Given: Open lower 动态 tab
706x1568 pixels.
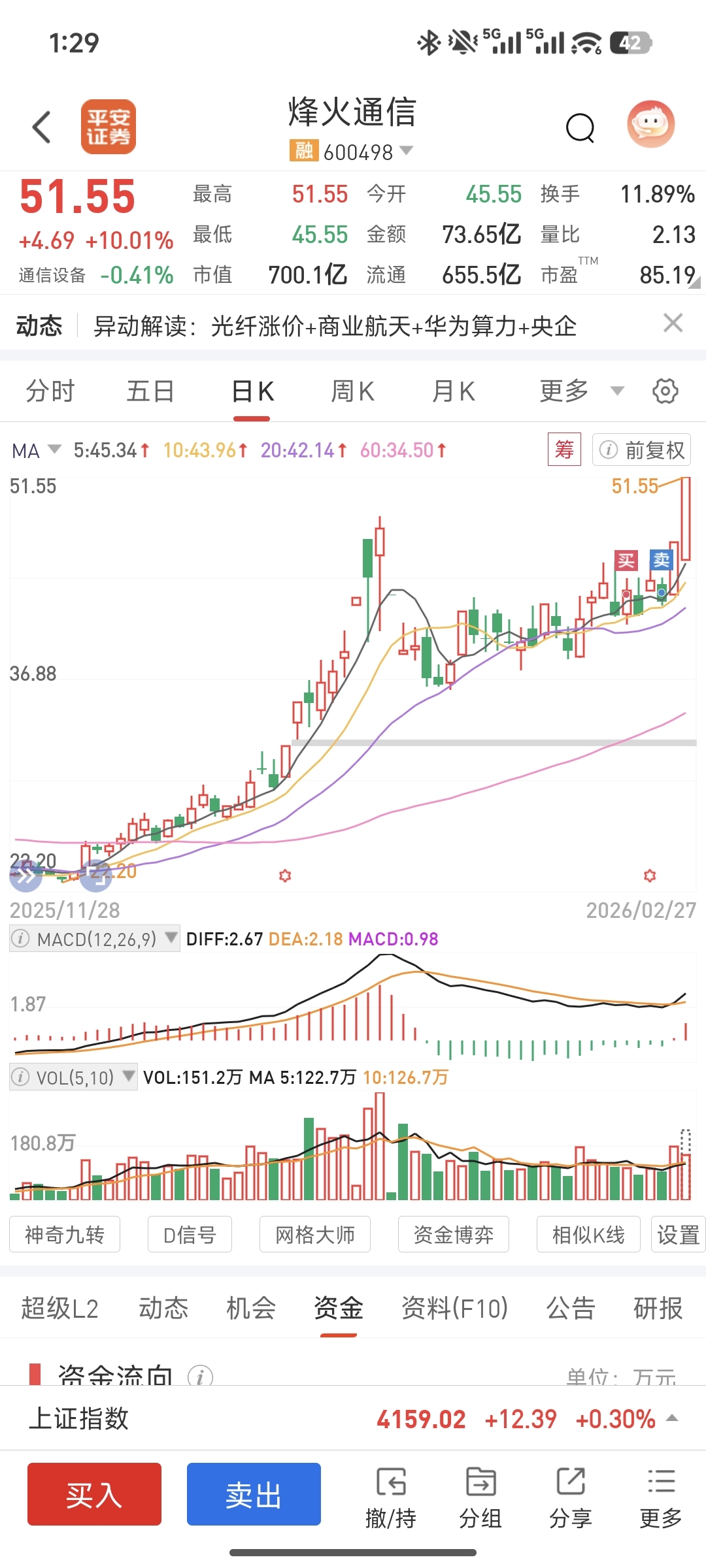Looking at the screenshot, I should click(x=163, y=1309).
